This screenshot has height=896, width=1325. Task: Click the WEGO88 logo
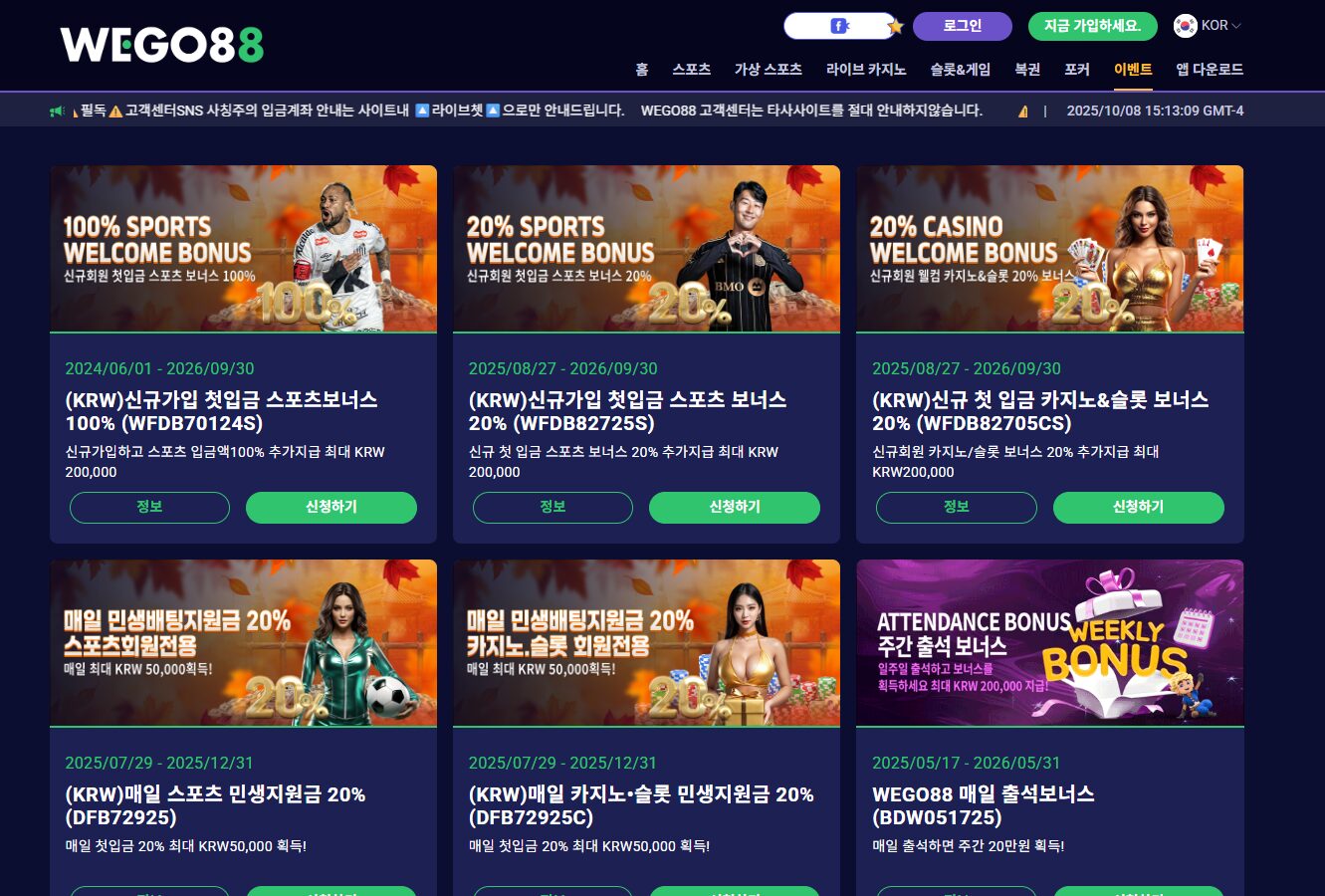pyautogui.click(x=162, y=45)
